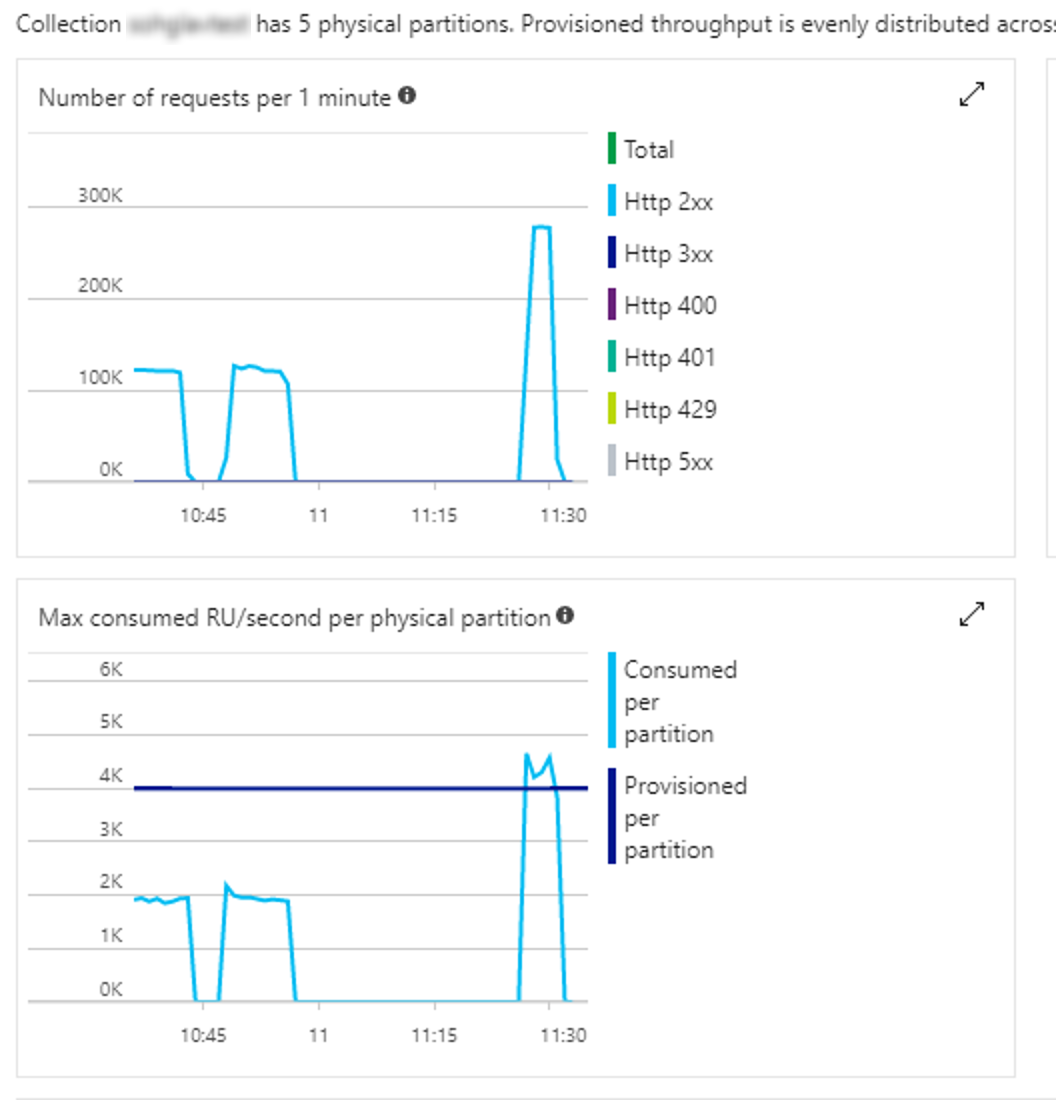Toggle Consumed per partition legend series
The width and height of the screenshot is (1056, 1100).
[x=672, y=701]
